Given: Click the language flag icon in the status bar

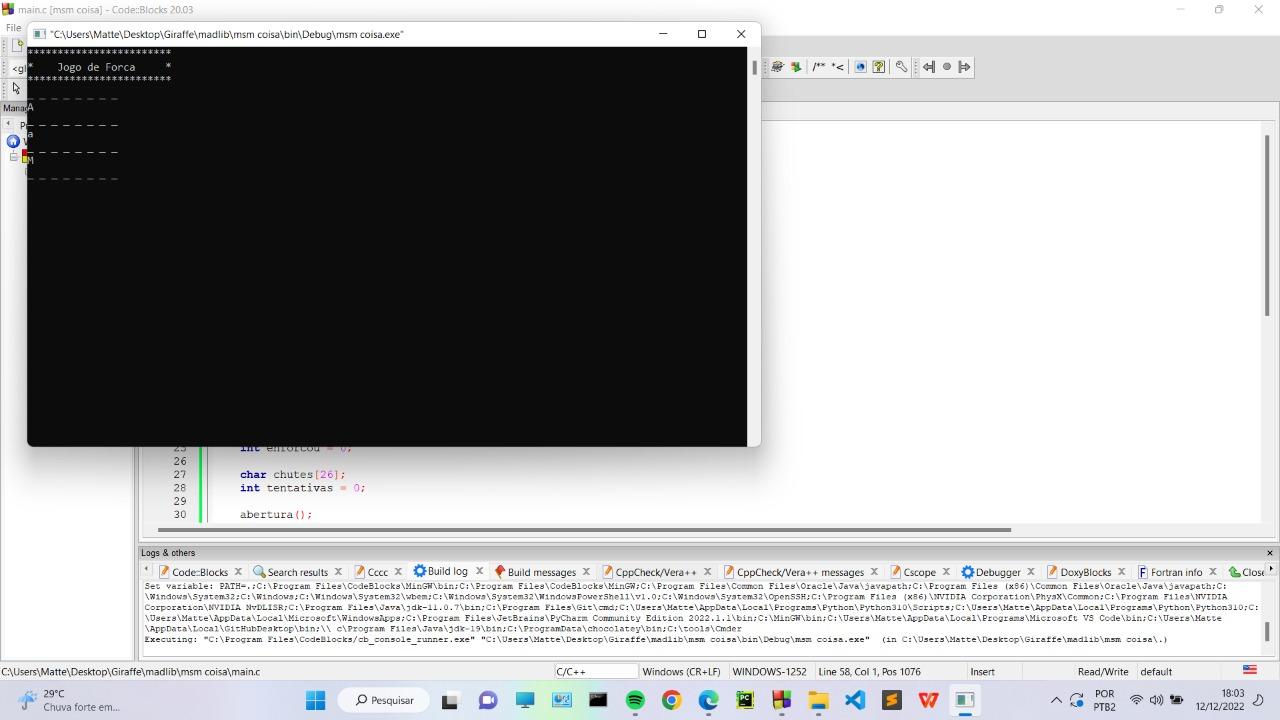Looking at the screenshot, I should coord(1249,670).
